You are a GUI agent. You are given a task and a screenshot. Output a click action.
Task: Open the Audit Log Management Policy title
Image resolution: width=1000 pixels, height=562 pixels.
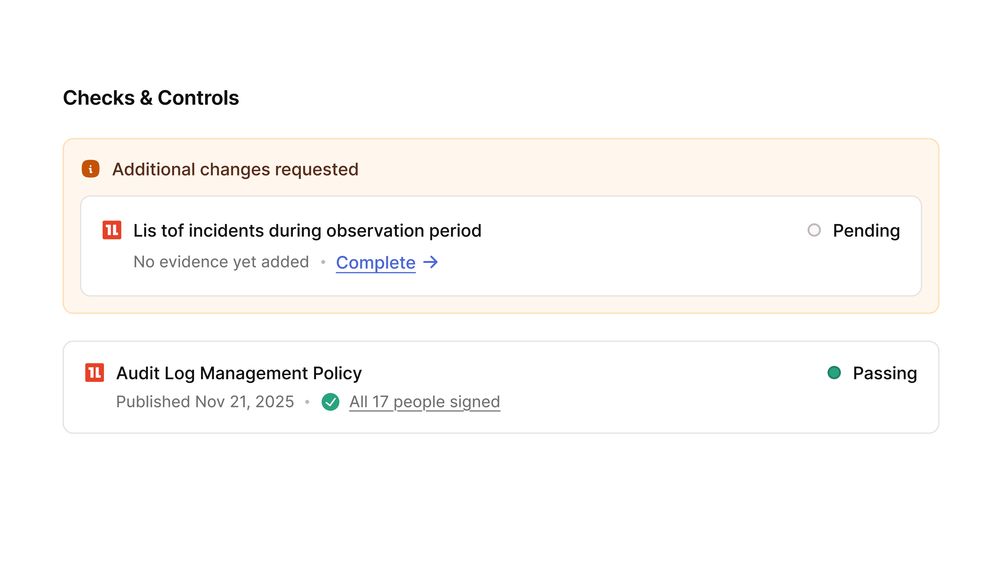click(x=239, y=373)
